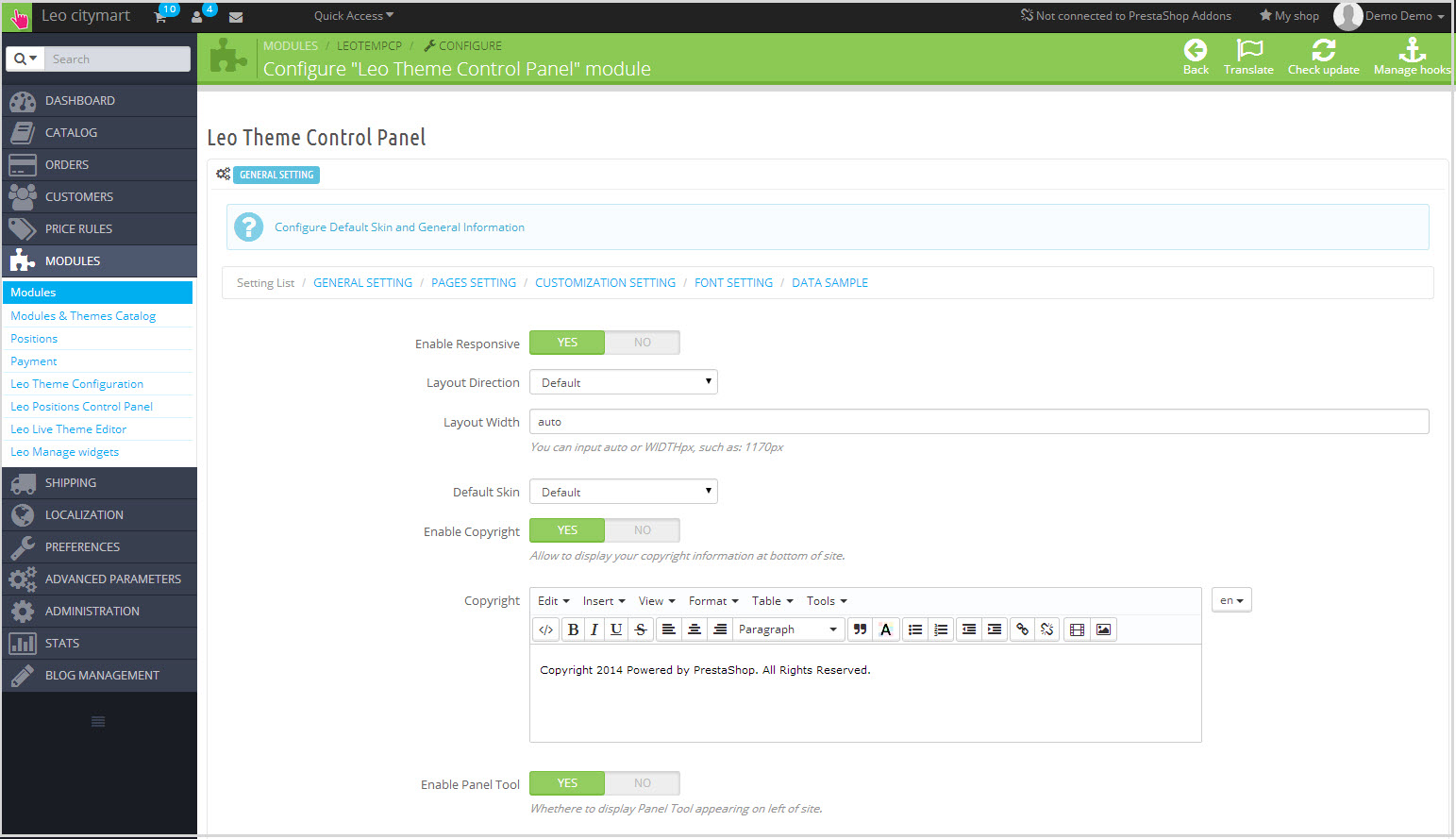Open Leo Manage widgets submenu
This screenshot has height=839, width=1456.
click(64, 452)
